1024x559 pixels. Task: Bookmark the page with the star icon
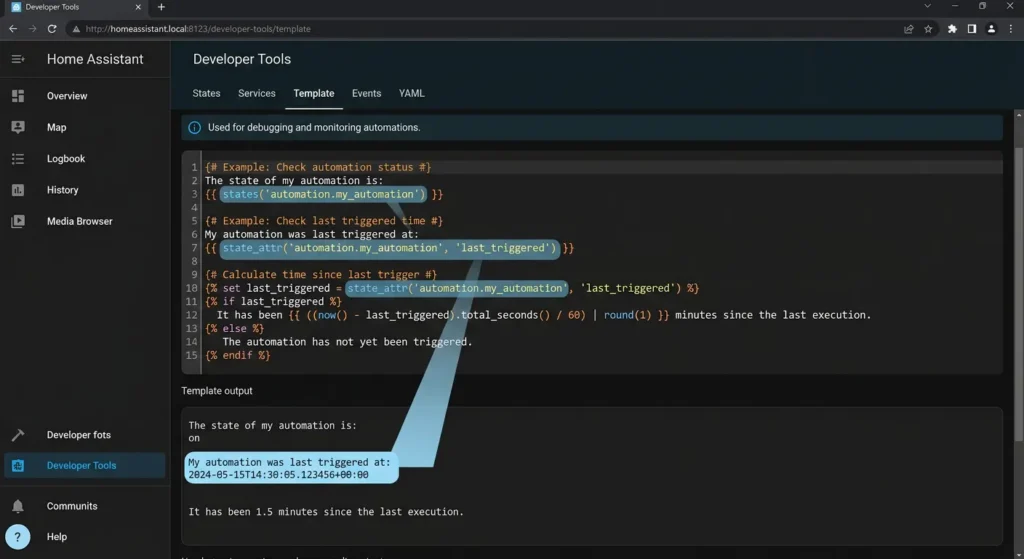pyautogui.click(x=928, y=29)
